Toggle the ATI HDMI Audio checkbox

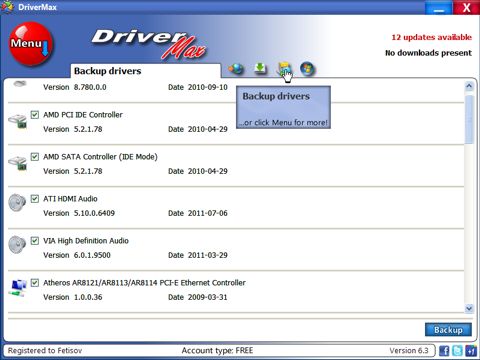(35, 199)
